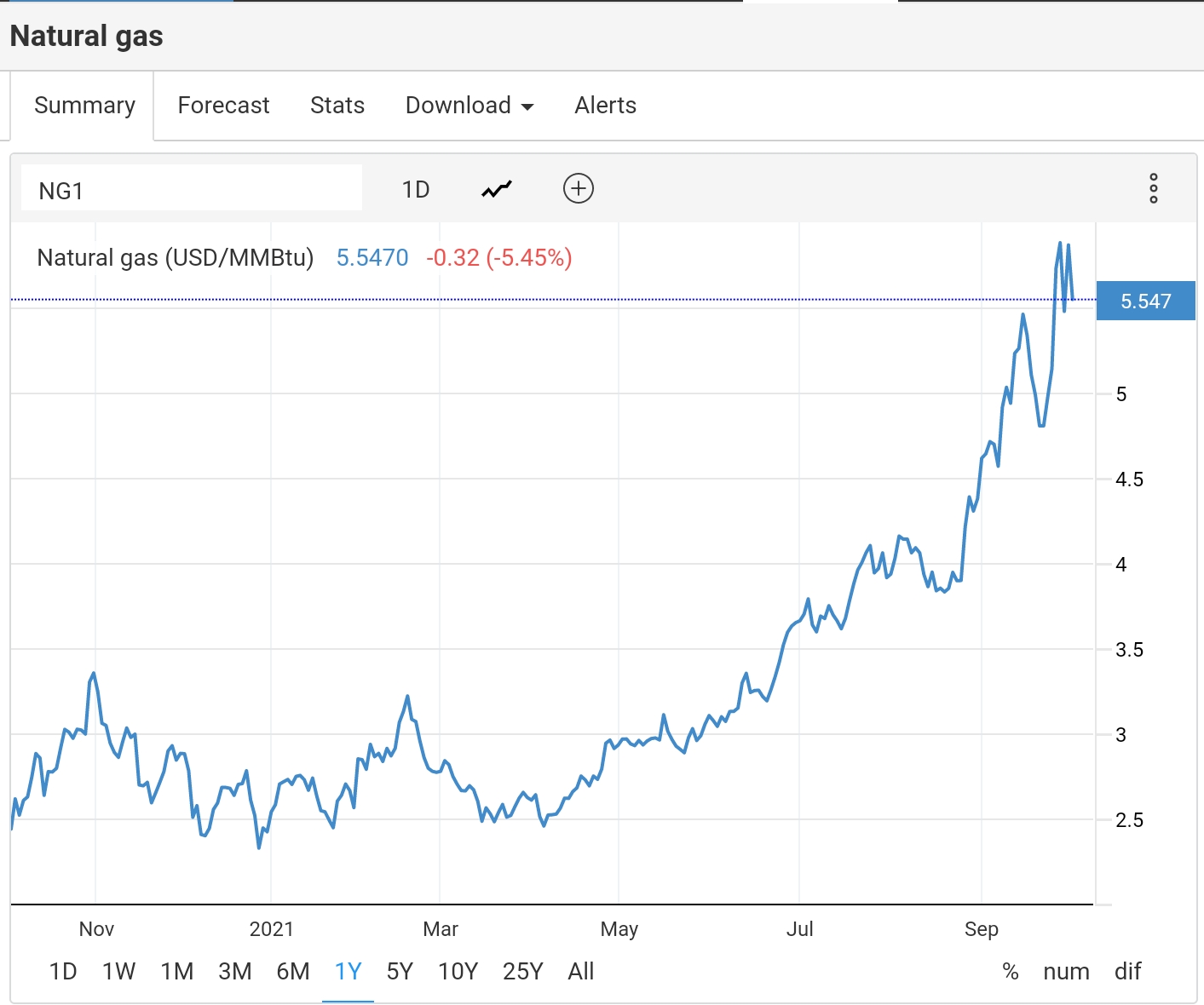Click the Sep x-axis label
The width and height of the screenshot is (1204, 1005).
pyautogui.click(x=982, y=929)
